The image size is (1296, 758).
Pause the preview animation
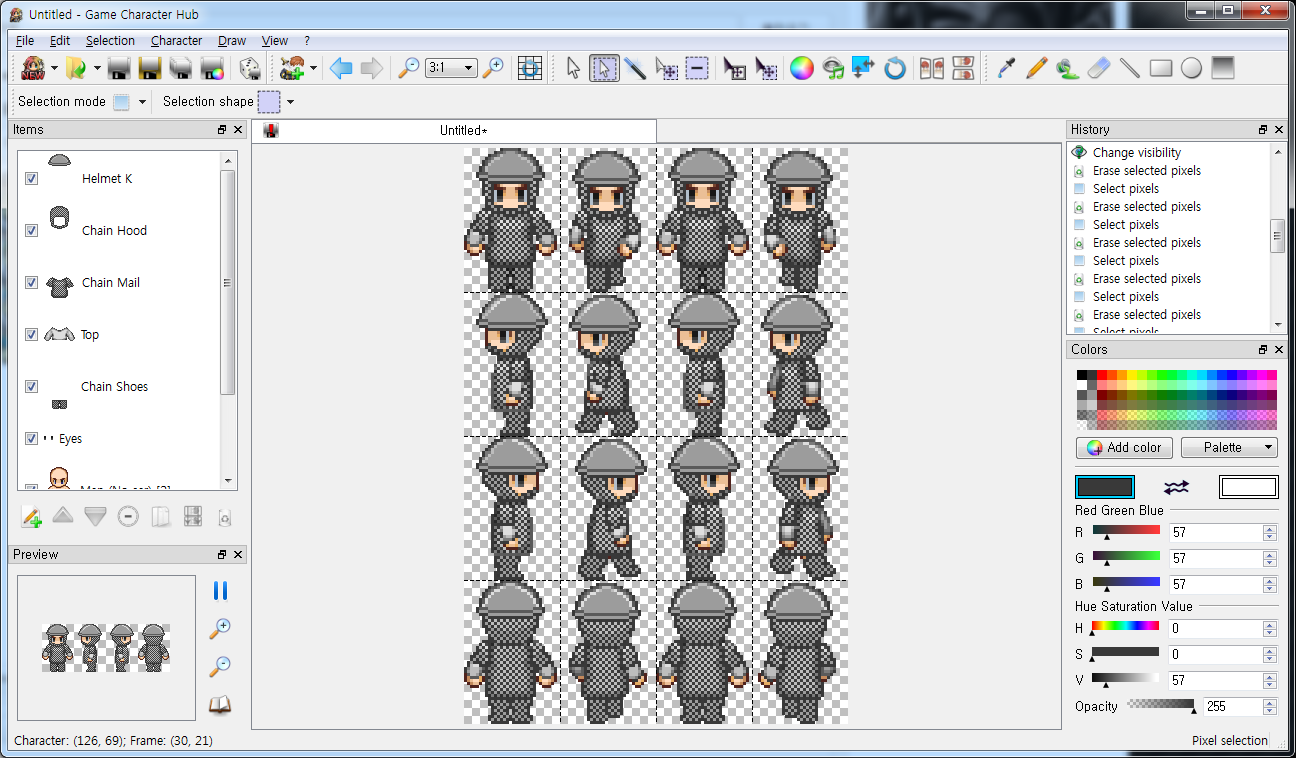coord(220,591)
